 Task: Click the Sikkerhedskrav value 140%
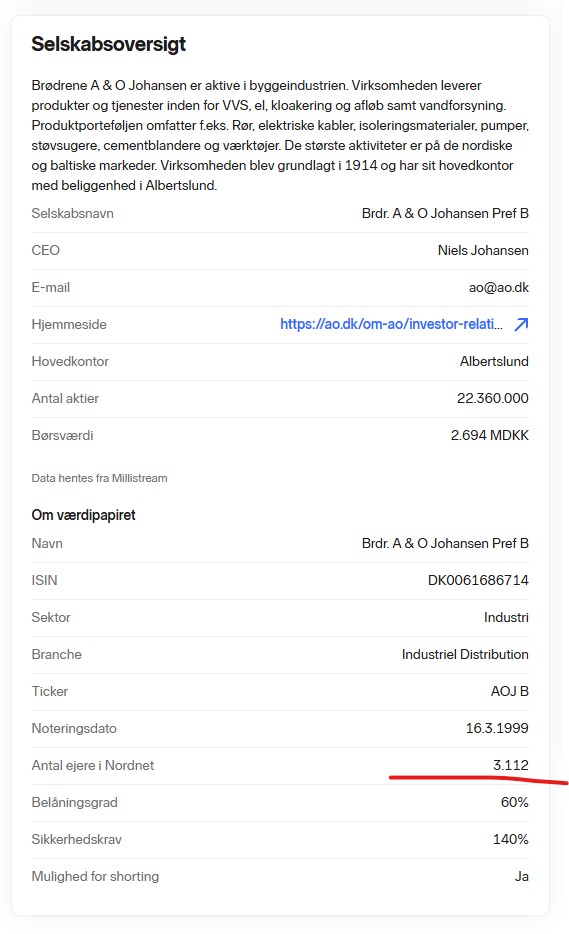(x=511, y=839)
